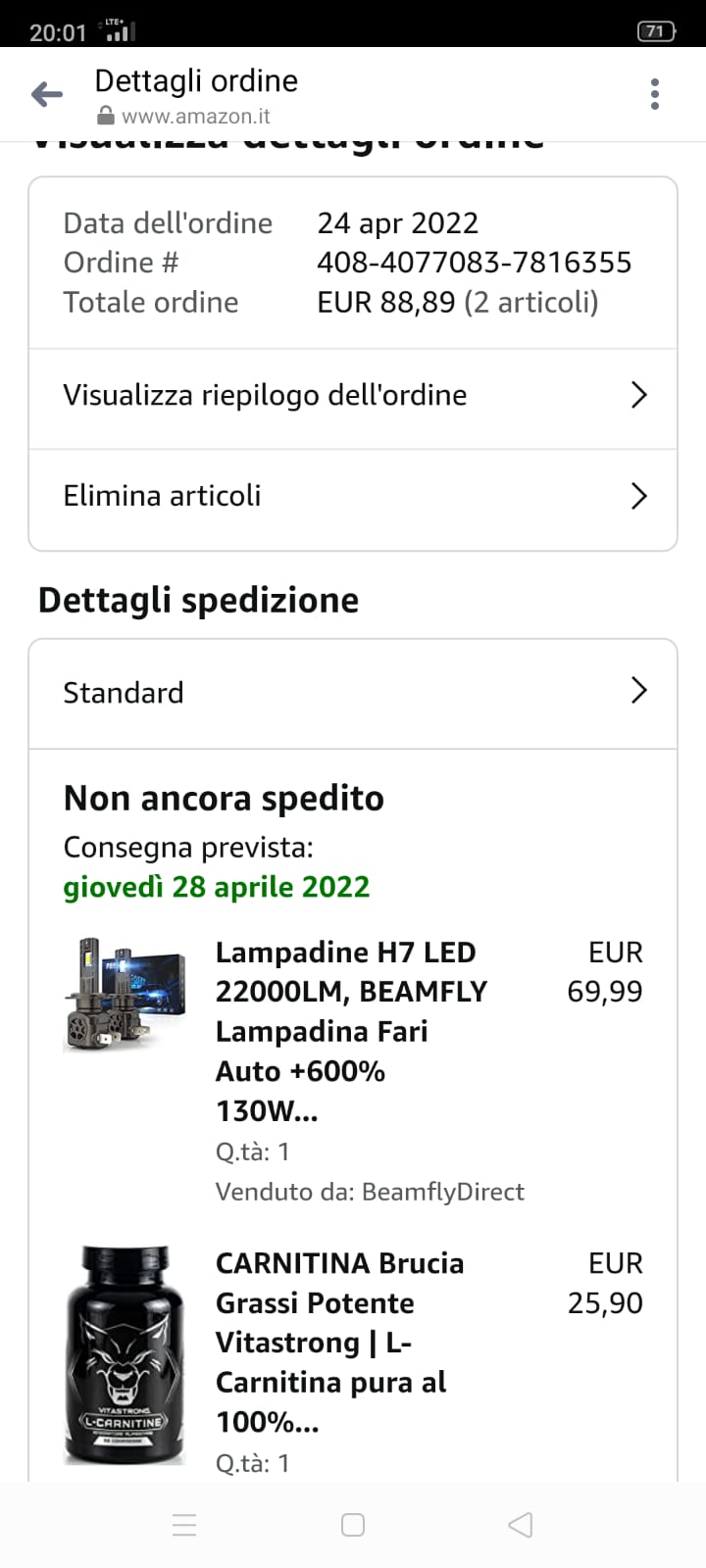Tap the back arrow icon
The height and width of the screenshot is (1568, 706).
tap(47, 94)
